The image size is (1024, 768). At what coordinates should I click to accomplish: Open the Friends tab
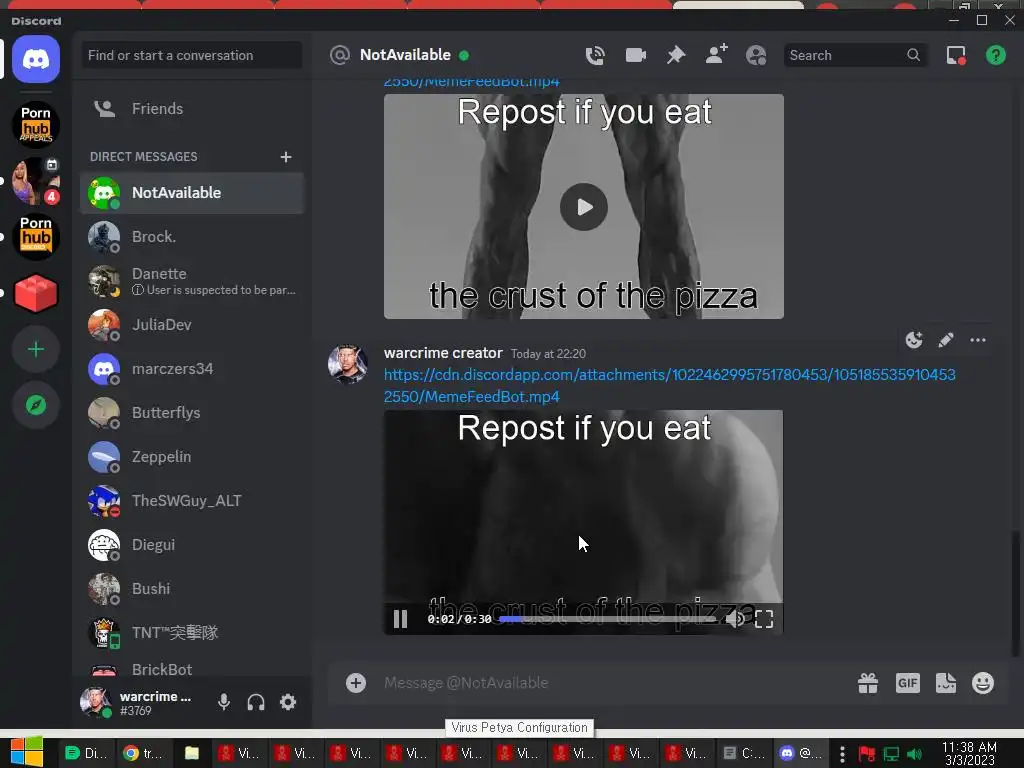[x=191, y=108]
